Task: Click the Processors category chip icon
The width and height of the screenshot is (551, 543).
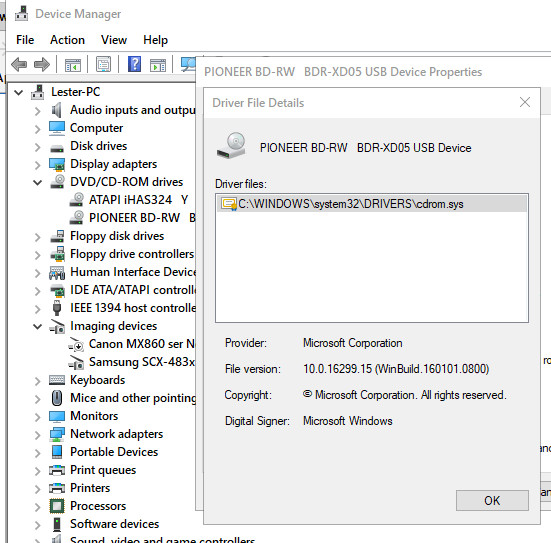Action: click(x=57, y=506)
